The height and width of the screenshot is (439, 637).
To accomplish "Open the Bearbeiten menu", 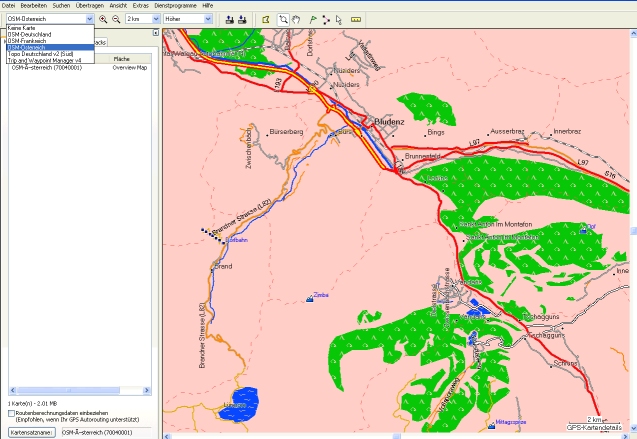I will click(x=34, y=6).
